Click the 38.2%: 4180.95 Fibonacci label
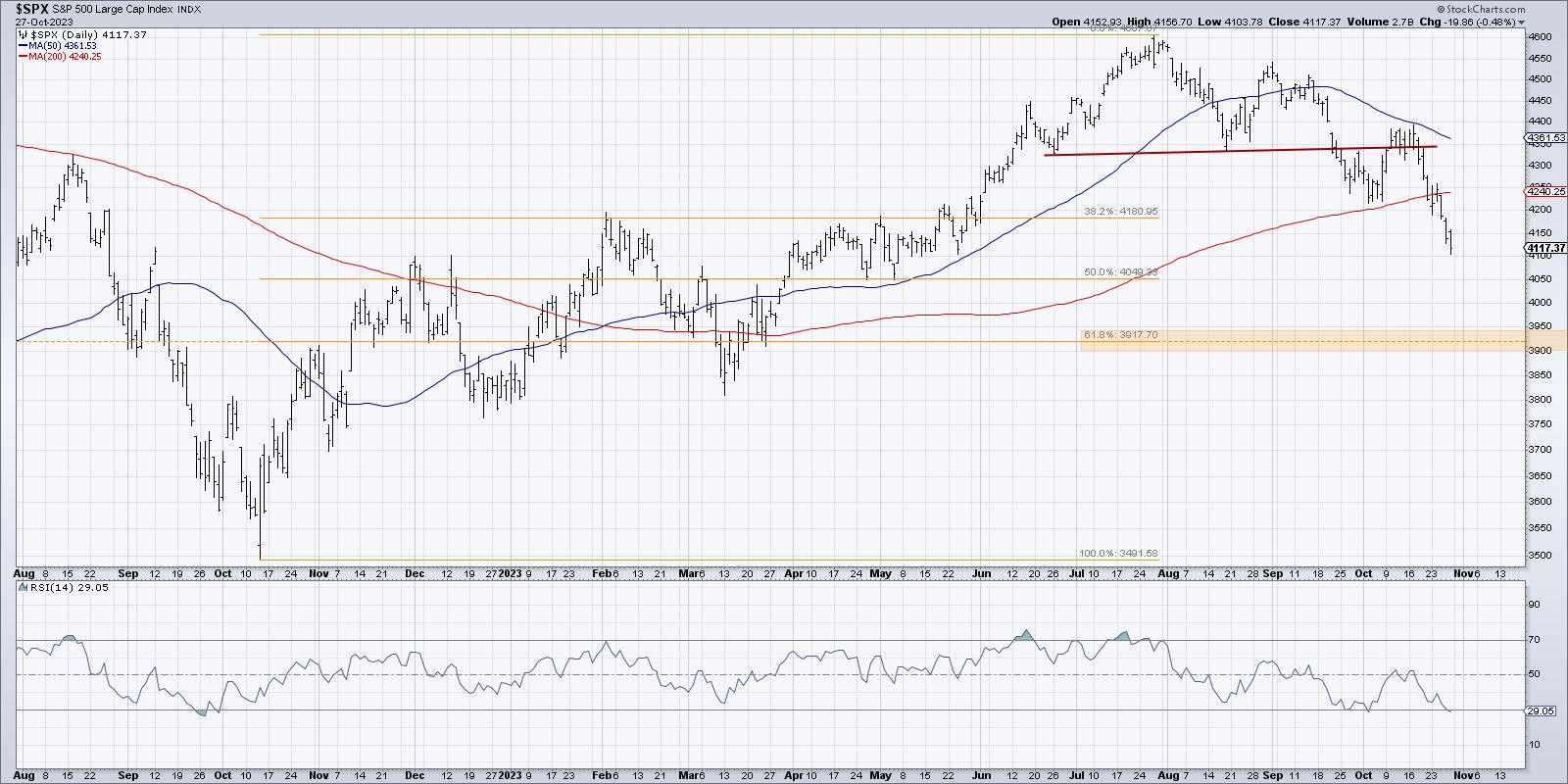 [1121, 211]
